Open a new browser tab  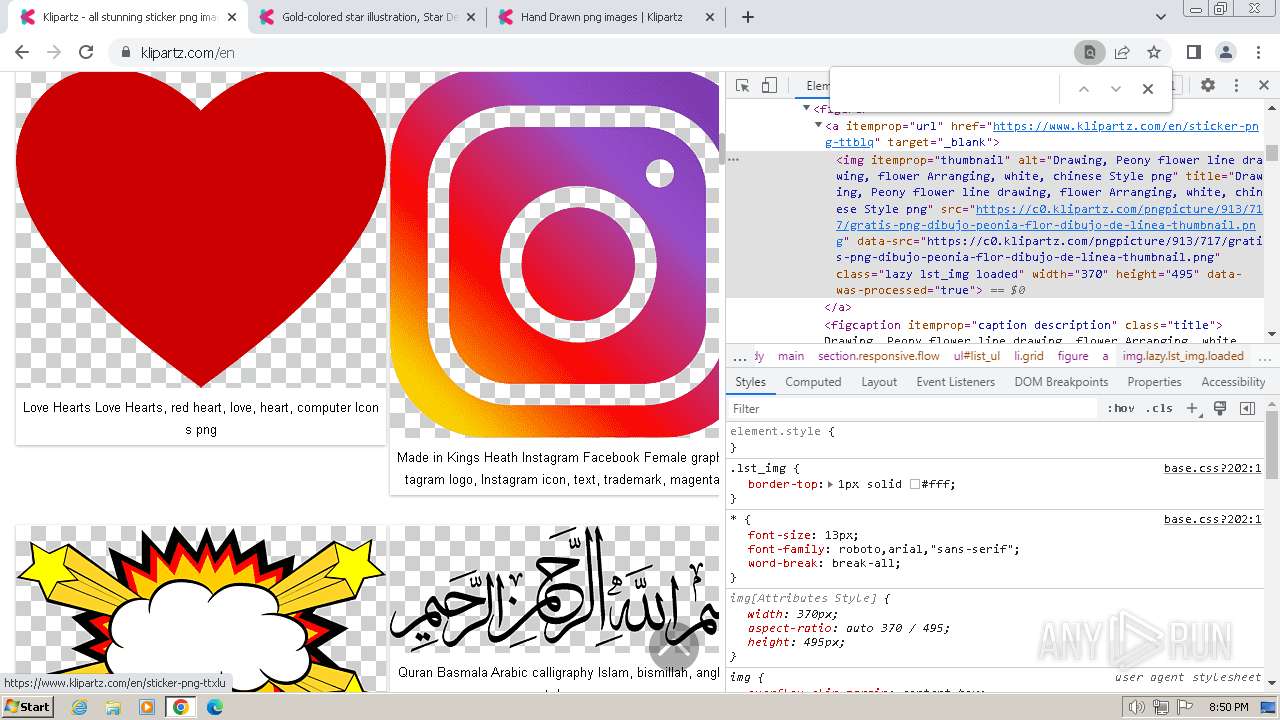pyautogui.click(x=747, y=17)
